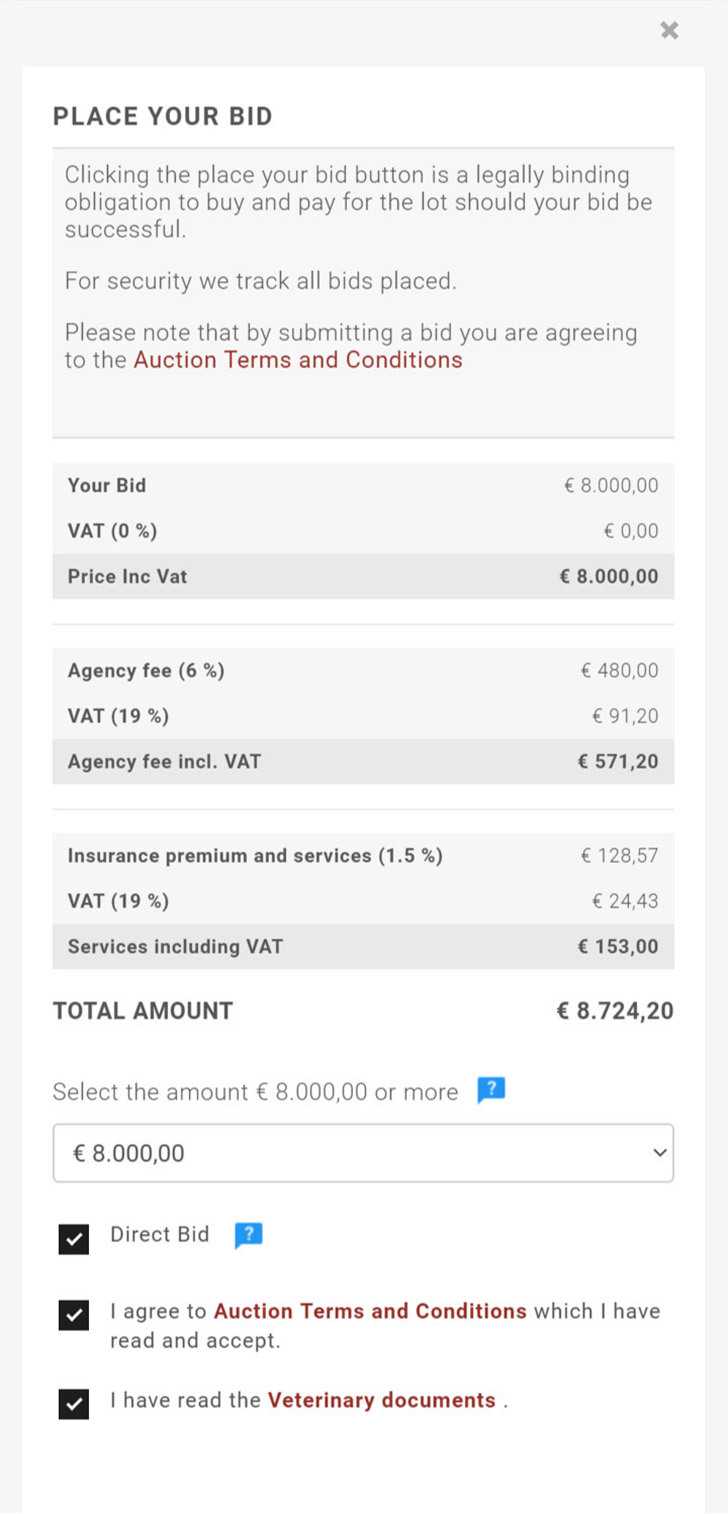This screenshot has width=728, height=1514.
Task: Expand the bid amount dropdown arrow
Action: click(x=659, y=1153)
